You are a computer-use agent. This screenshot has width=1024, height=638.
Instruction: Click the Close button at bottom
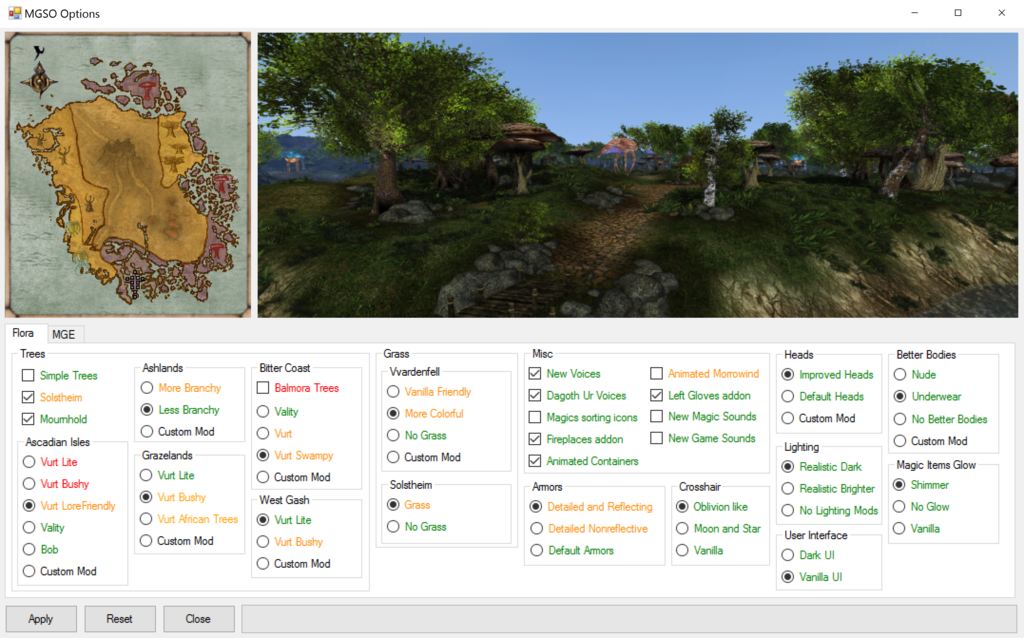tap(198, 619)
